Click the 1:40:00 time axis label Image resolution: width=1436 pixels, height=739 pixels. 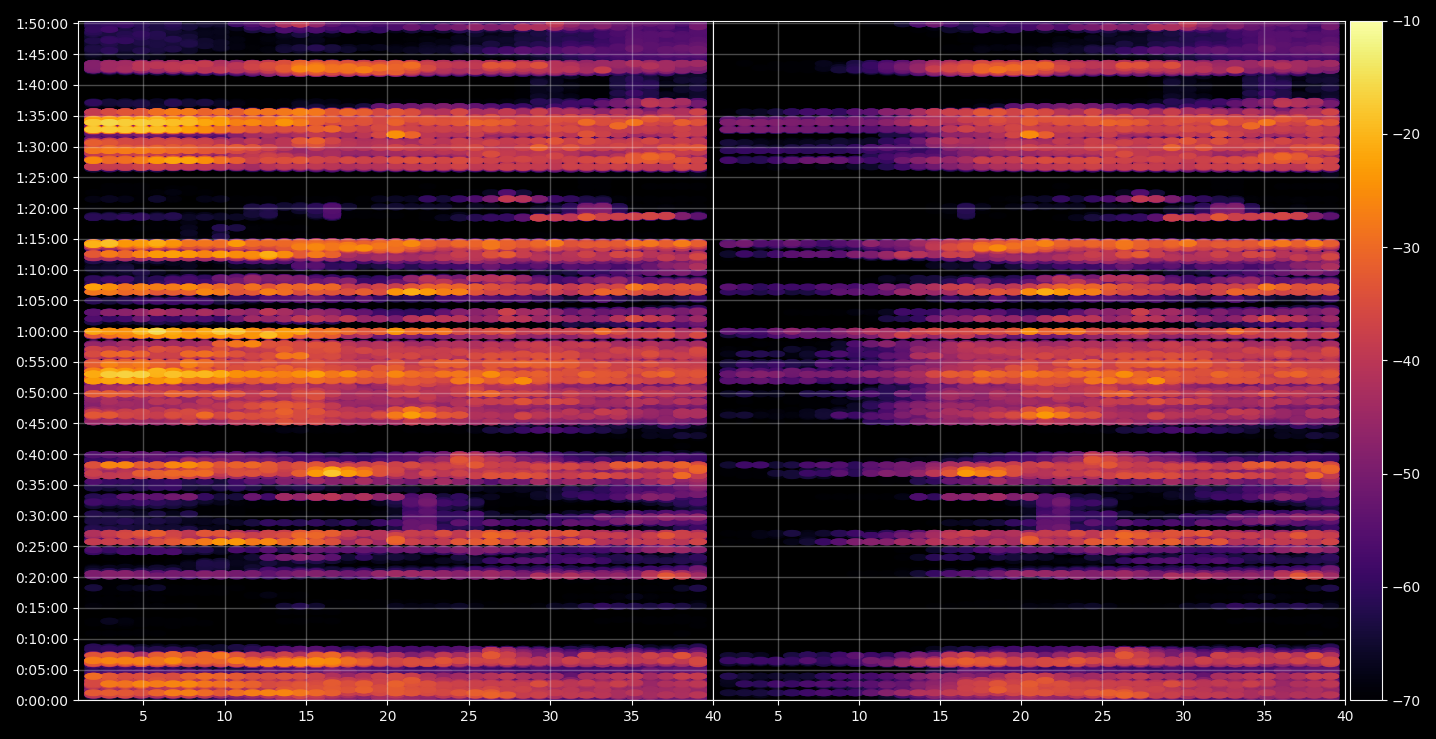coord(42,85)
